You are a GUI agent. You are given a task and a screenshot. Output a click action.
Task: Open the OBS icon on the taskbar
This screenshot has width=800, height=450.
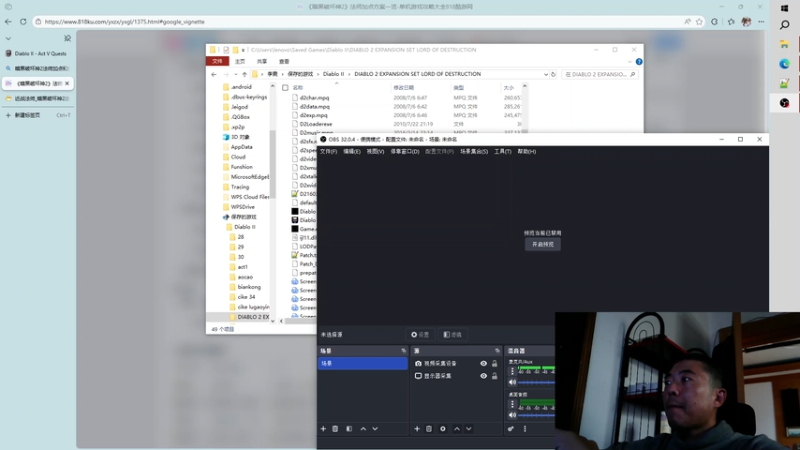click(x=785, y=103)
